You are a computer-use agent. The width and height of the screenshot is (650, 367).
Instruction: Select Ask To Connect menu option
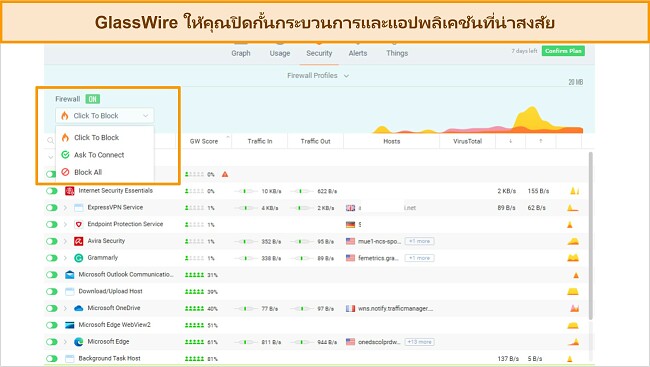[x=105, y=155]
